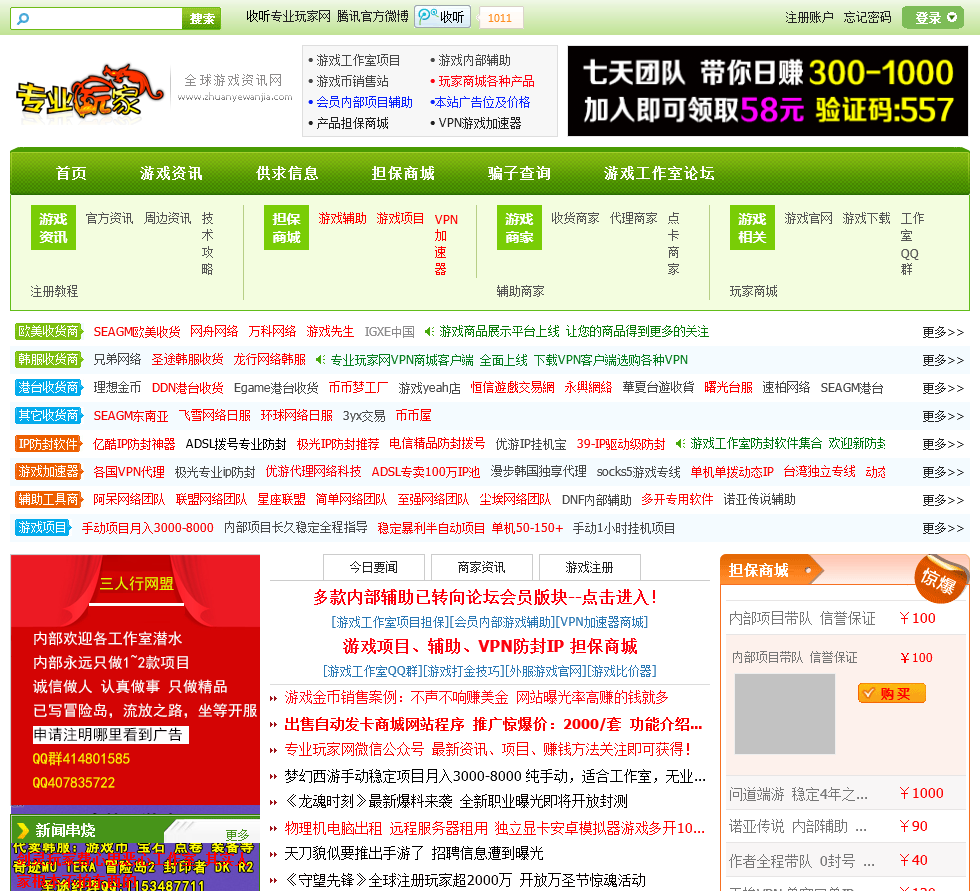Screen dimensions: 980x891
Task: Click the grey product image placeholder
Action: (x=785, y=714)
